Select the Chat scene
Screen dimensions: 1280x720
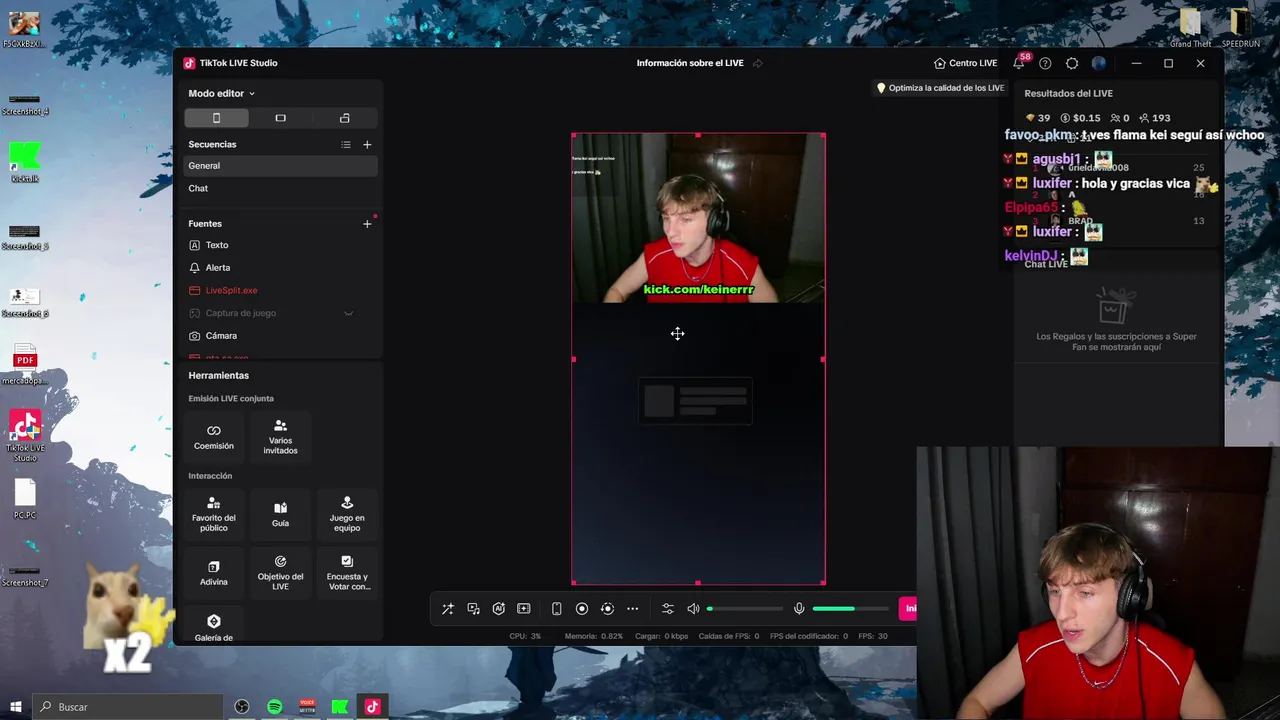[x=280, y=188]
